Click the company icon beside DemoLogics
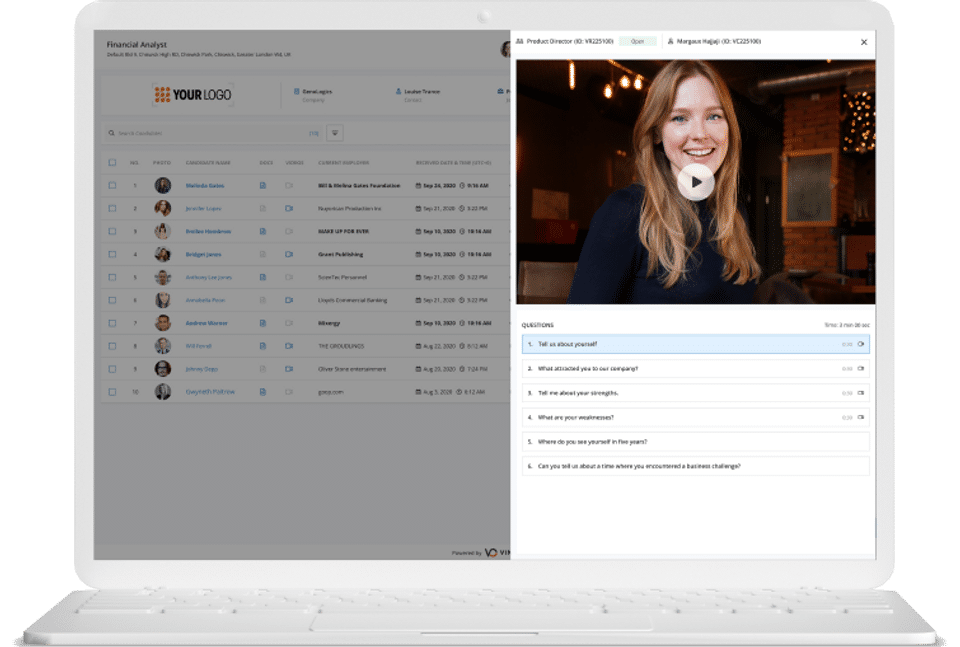 (x=296, y=91)
